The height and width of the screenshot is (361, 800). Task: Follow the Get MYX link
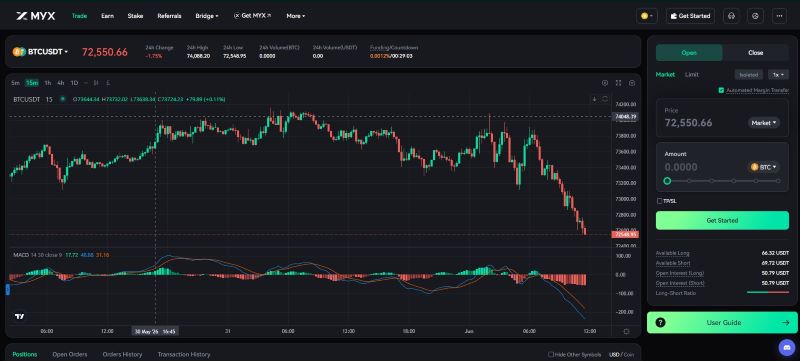click(252, 16)
